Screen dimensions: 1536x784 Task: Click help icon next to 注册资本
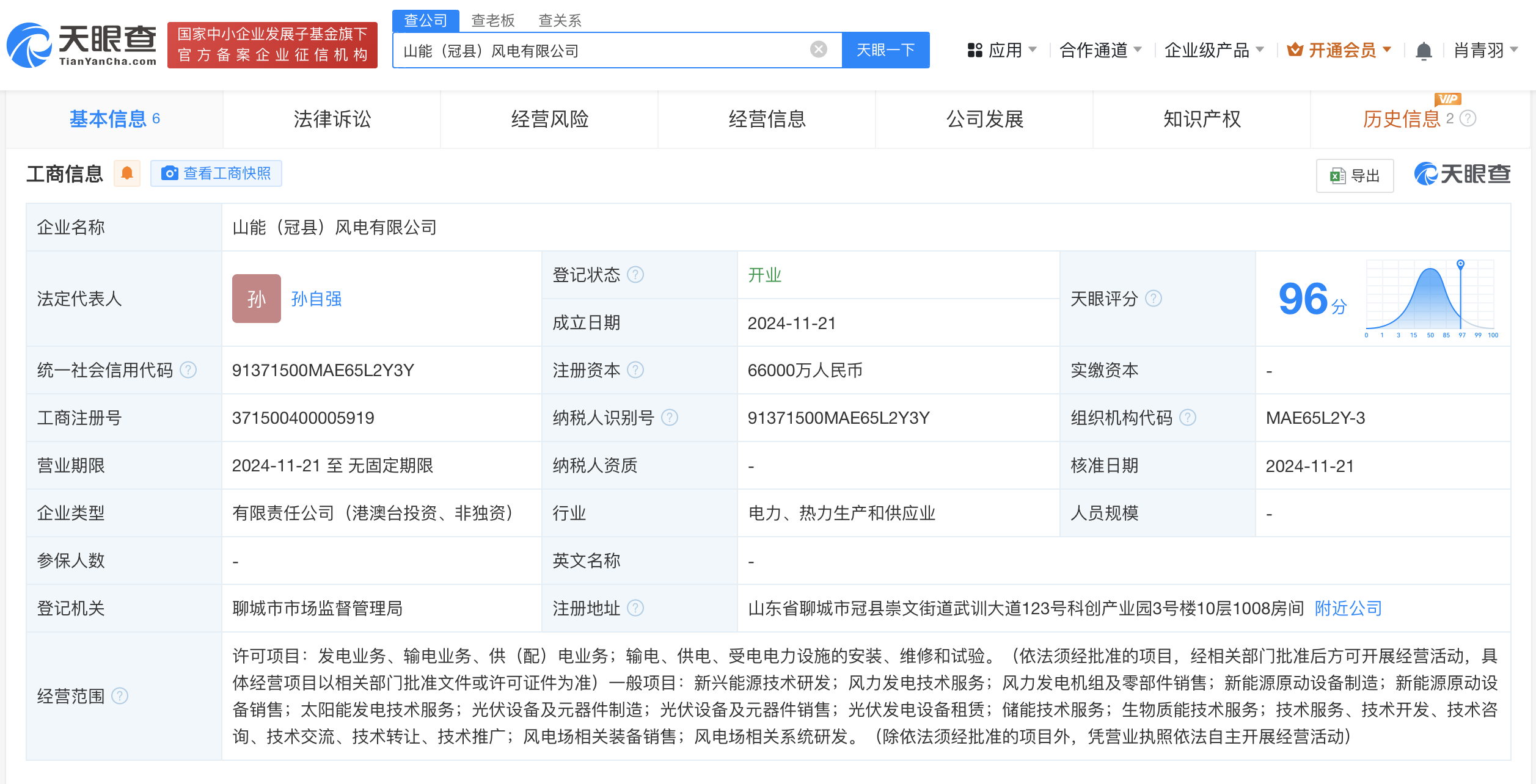635,370
